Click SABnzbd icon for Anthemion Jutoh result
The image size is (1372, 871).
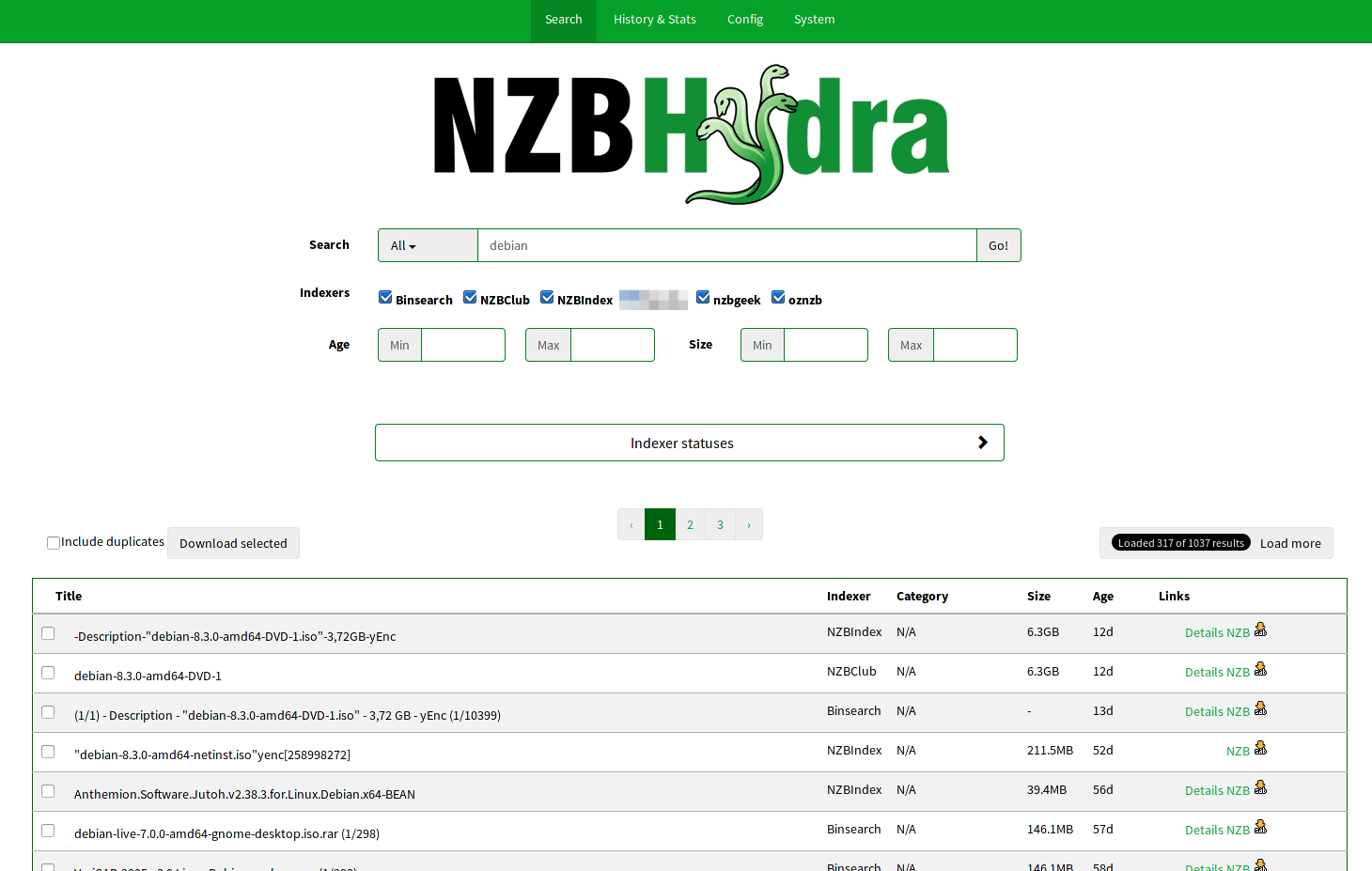[1260, 788]
